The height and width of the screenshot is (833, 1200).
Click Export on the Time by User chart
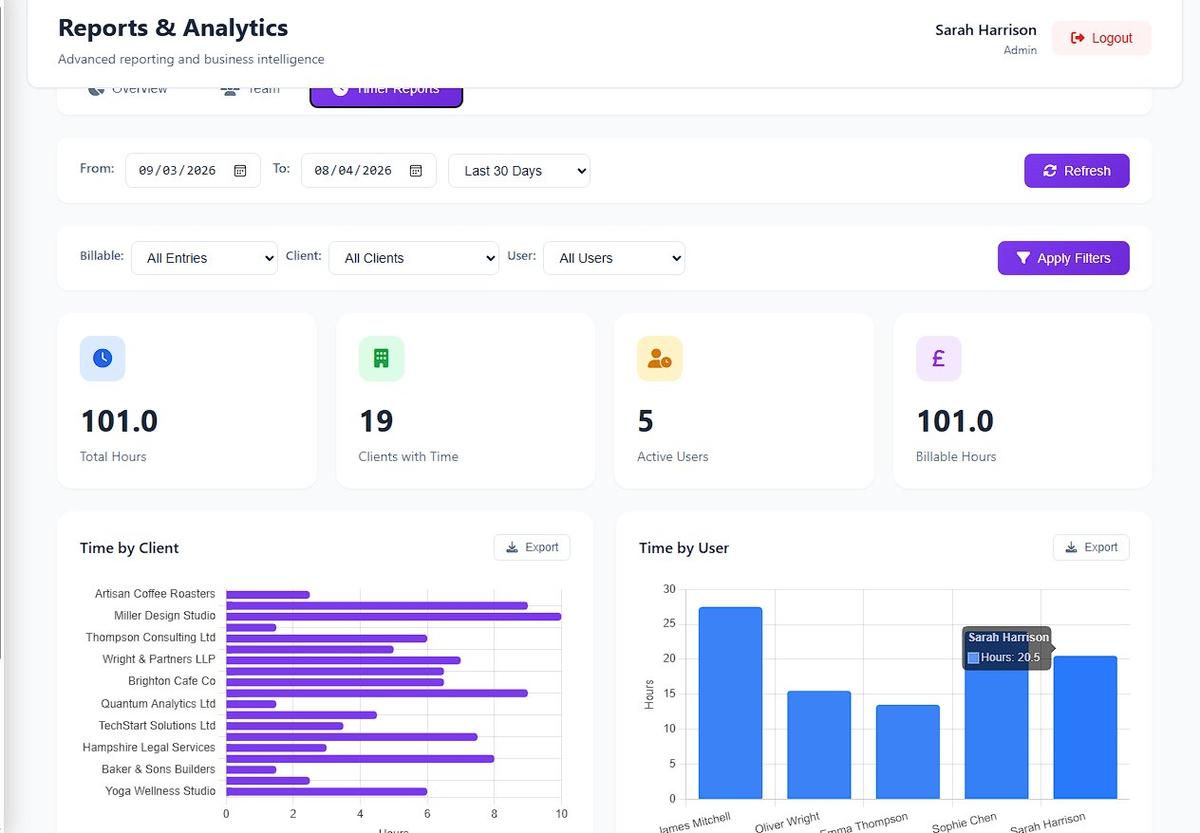point(1091,547)
